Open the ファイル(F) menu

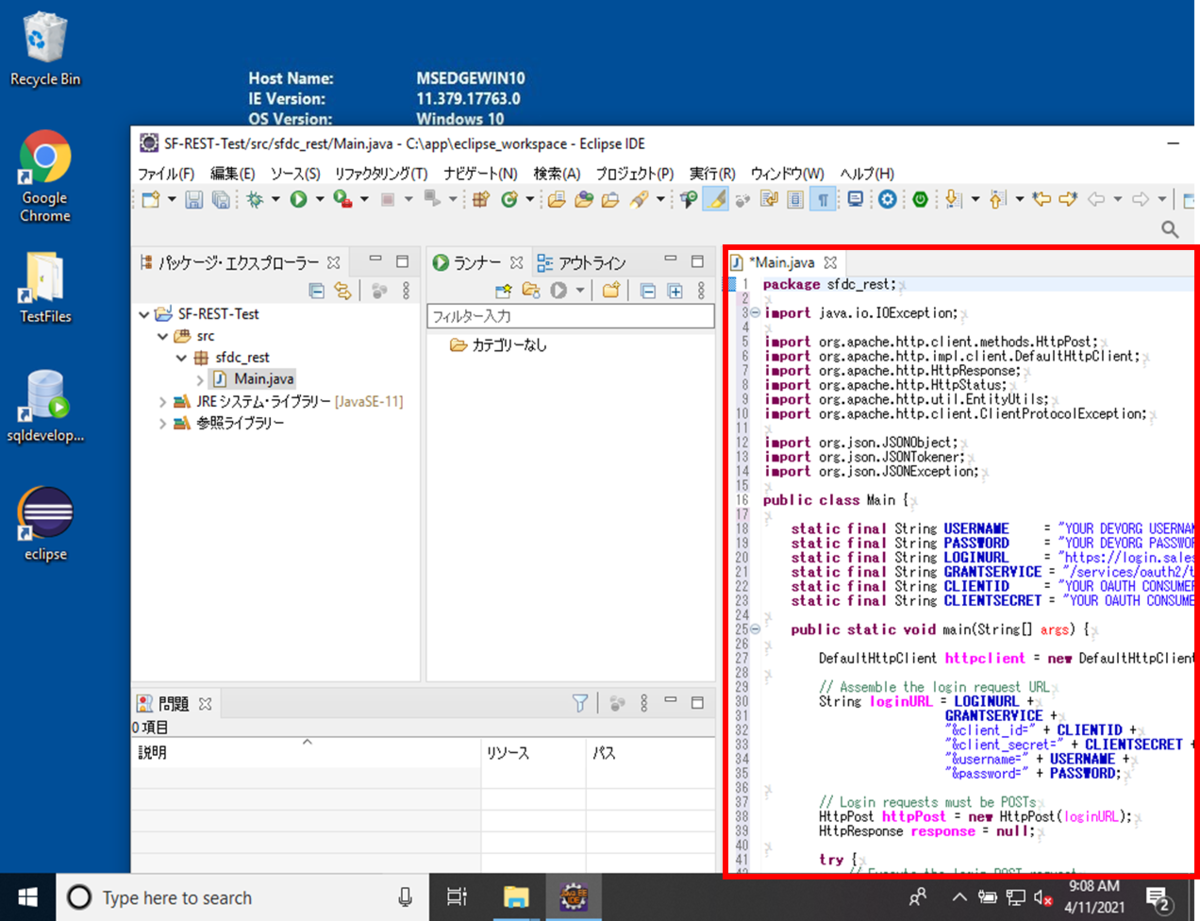[166, 174]
